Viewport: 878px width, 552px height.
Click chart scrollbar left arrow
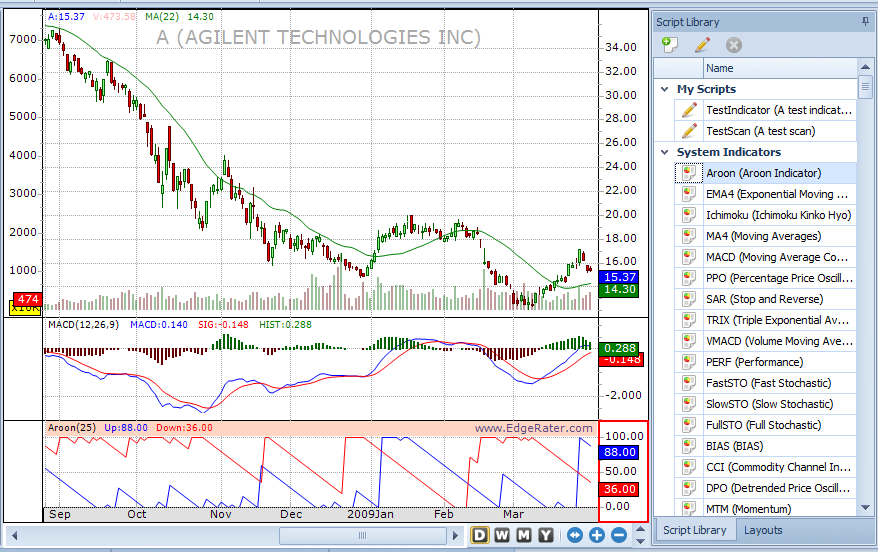[x=15, y=536]
